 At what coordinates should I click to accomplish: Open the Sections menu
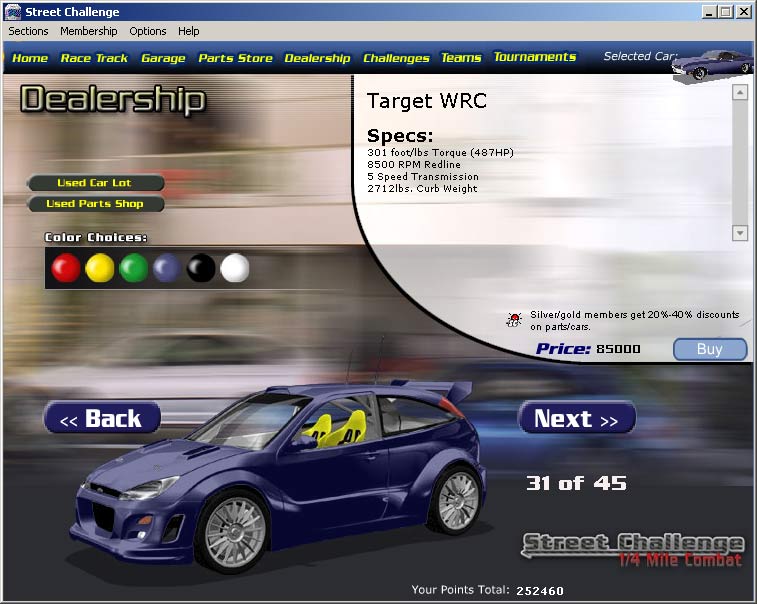[28, 31]
